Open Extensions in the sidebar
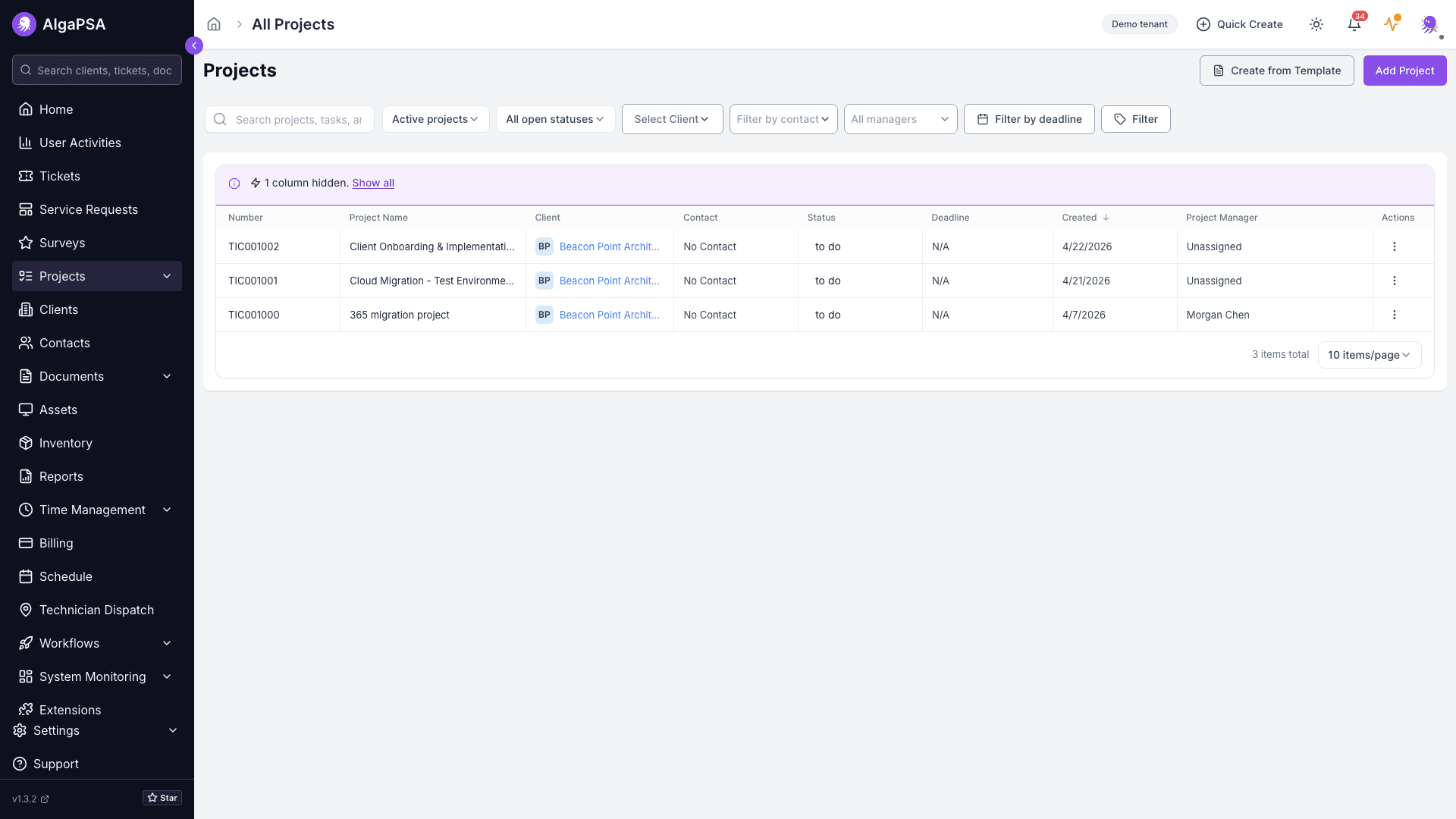 pyautogui.click(x=97, y=710)
